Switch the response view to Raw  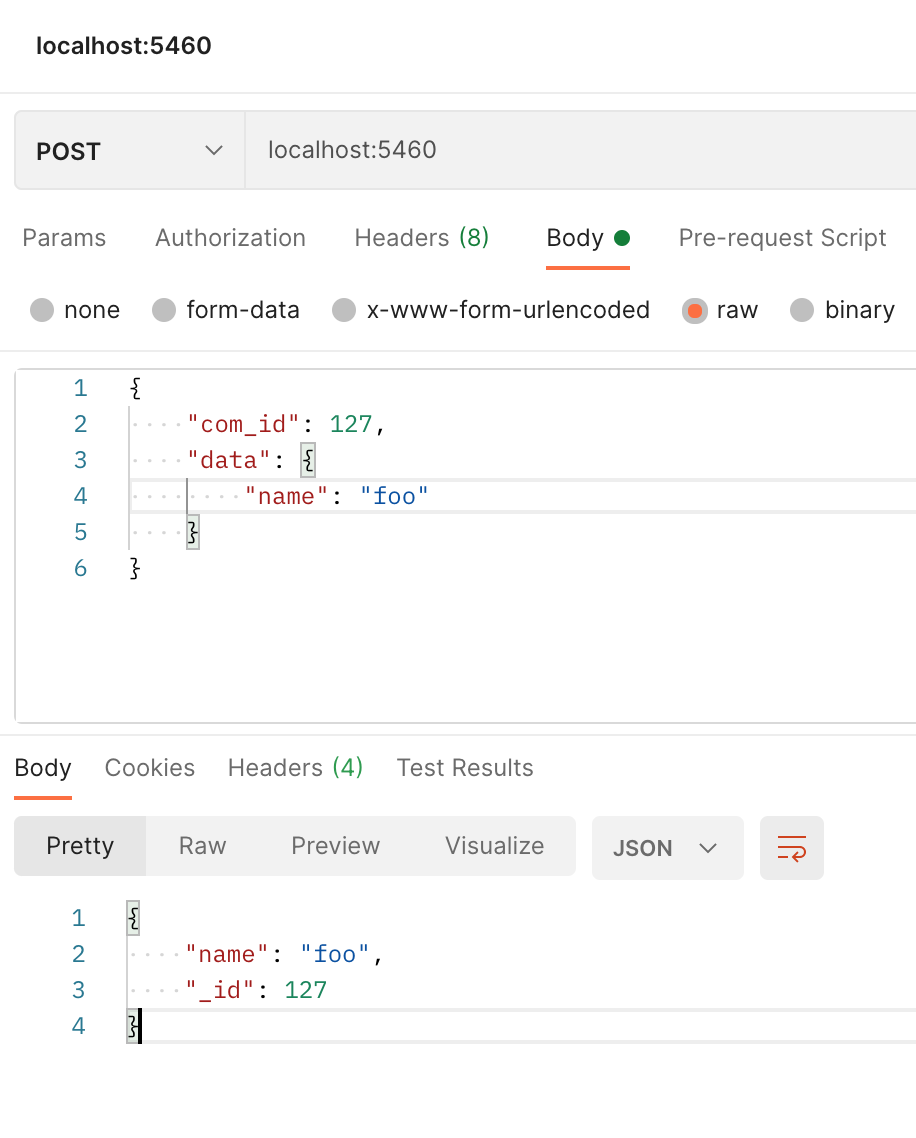[201, 845]
